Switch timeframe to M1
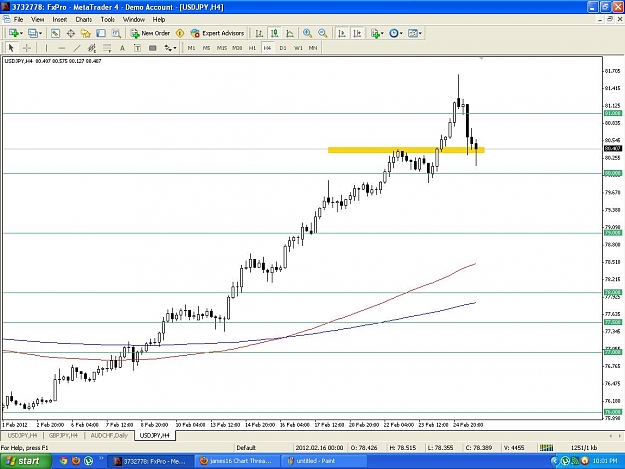Viewport: 625px width, 469px height. tap(191, 48)
